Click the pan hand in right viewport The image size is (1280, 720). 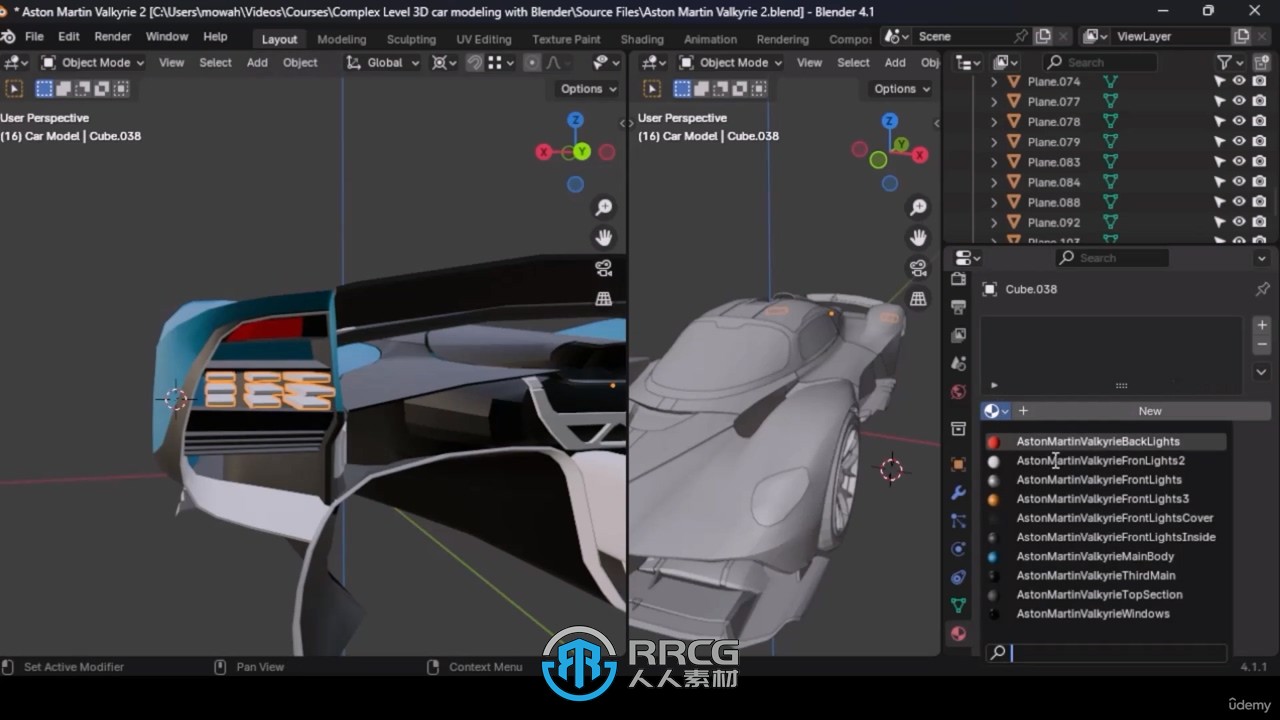[918, 238]
